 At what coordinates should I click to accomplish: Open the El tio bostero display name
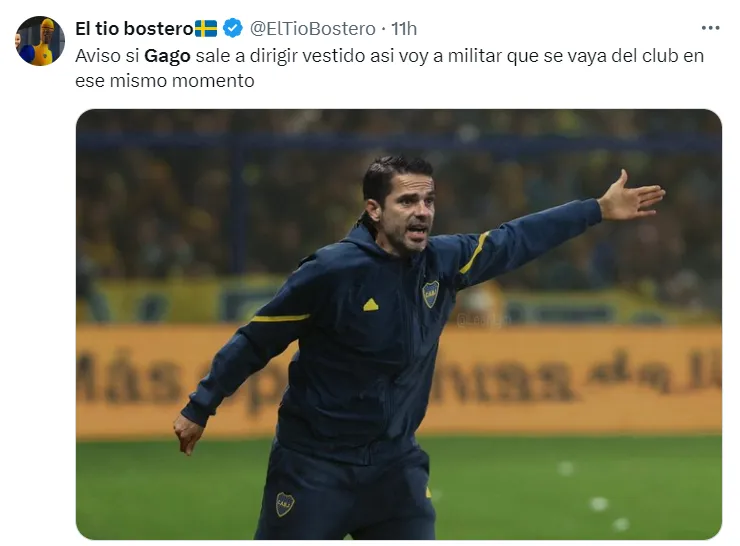135,28
